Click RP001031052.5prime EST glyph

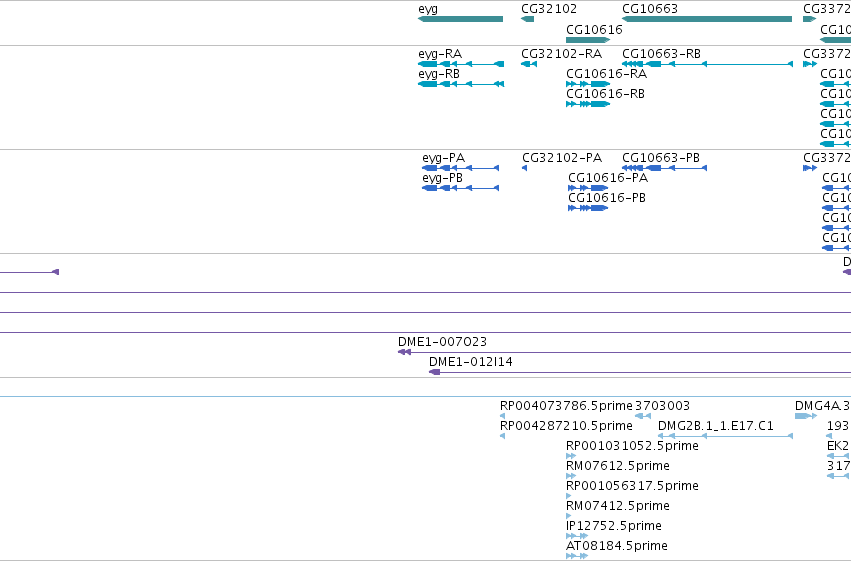570,456
